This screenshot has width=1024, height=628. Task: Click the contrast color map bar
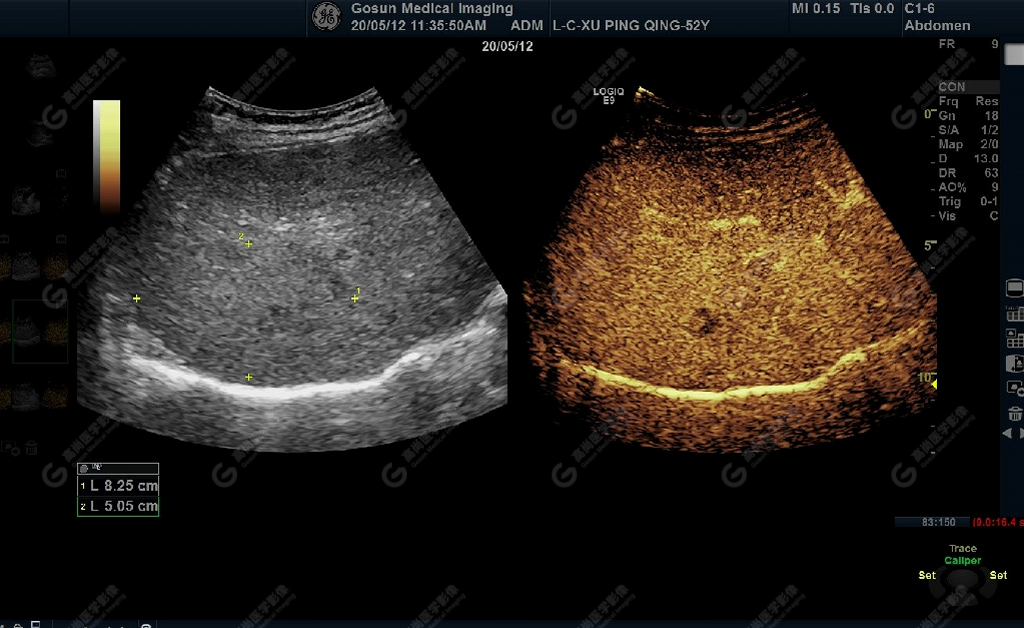107,156
